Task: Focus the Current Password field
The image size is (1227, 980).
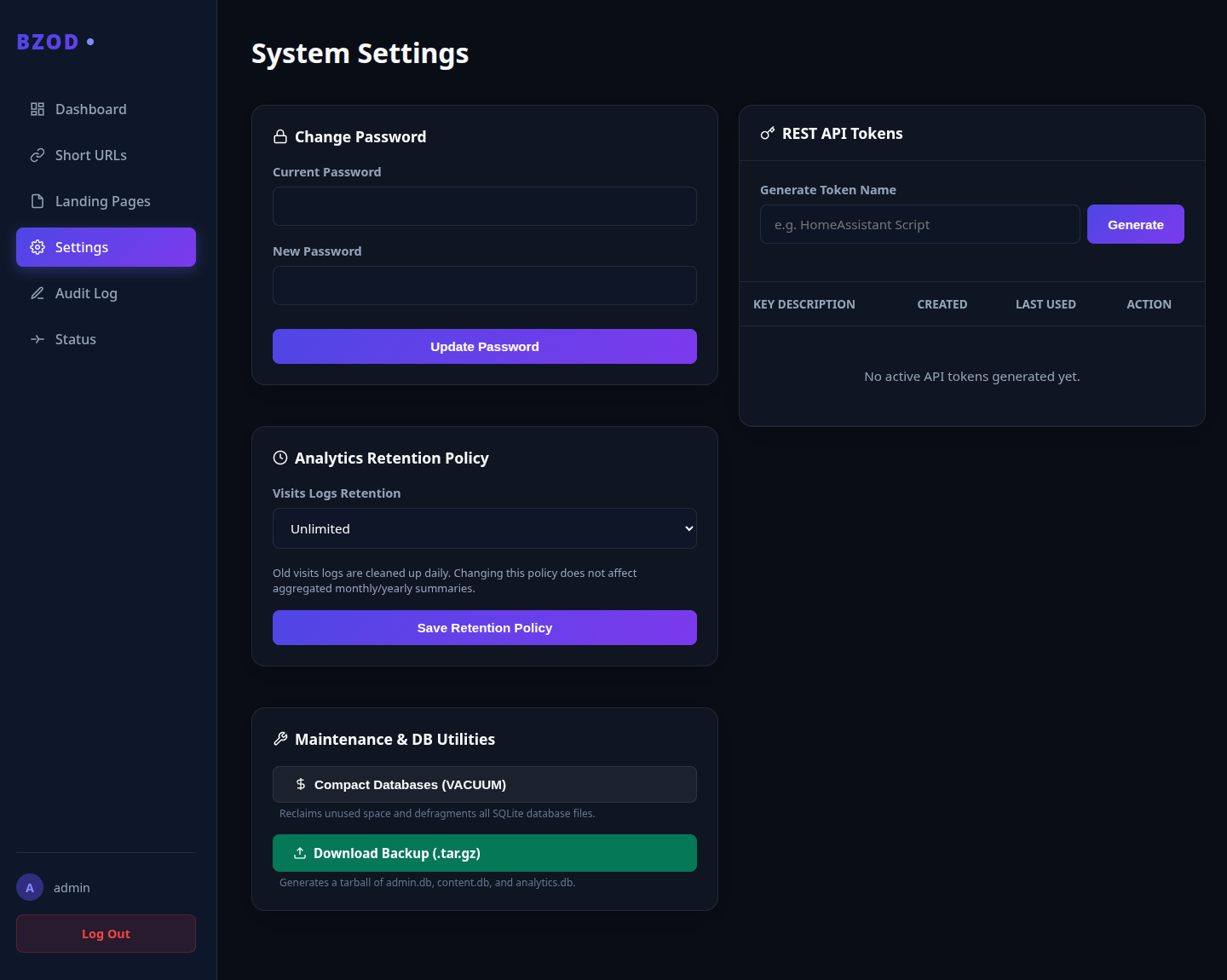Action: coord(485,206)
